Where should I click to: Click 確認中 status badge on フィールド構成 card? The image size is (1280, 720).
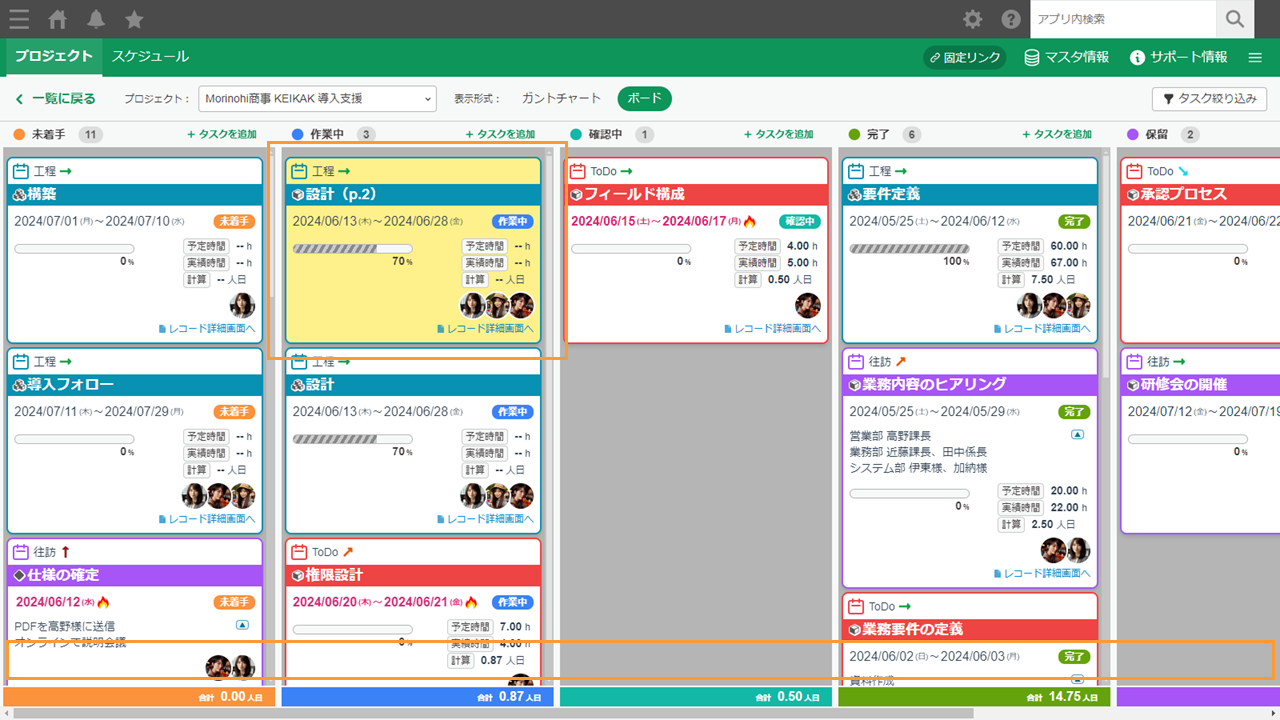click(x=800, y=221)
